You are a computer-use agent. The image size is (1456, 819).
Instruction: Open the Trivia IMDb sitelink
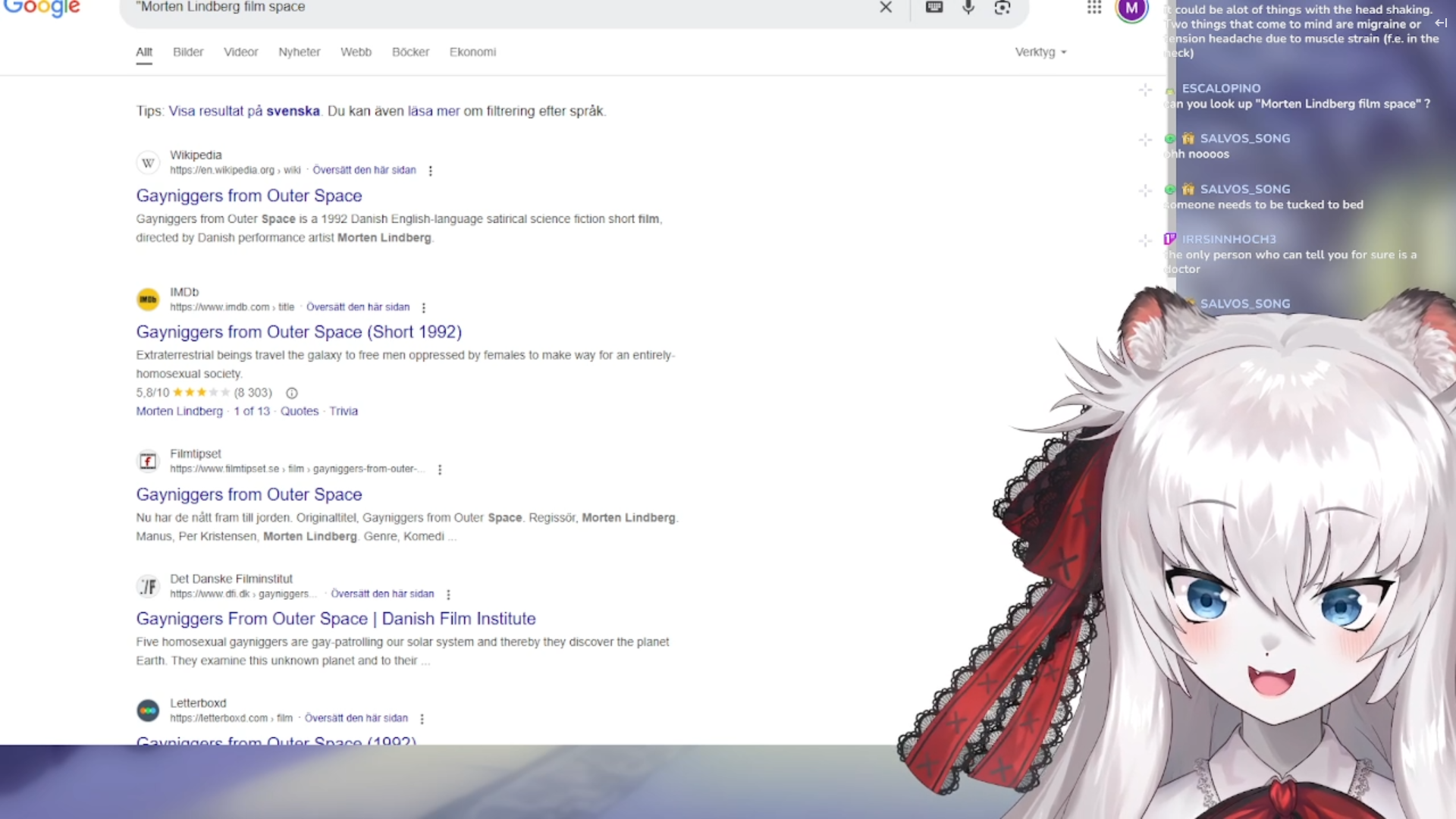pos(344,411)
